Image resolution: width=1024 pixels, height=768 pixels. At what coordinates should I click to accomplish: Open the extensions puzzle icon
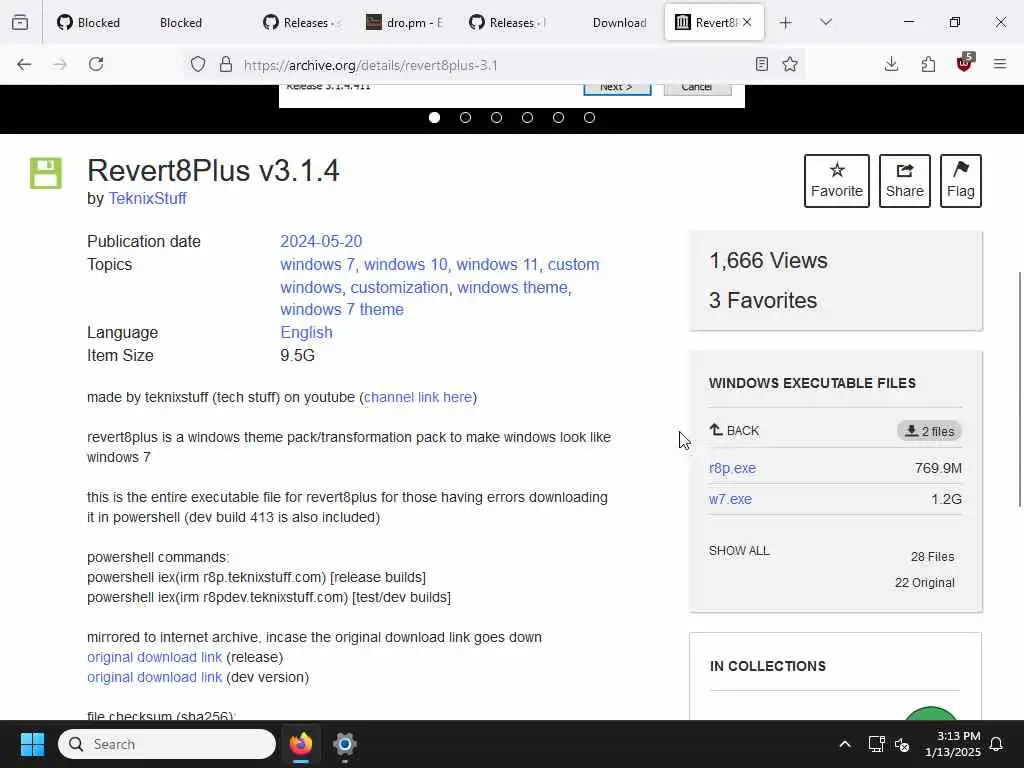pyautogui.click(x=928, y=64)
